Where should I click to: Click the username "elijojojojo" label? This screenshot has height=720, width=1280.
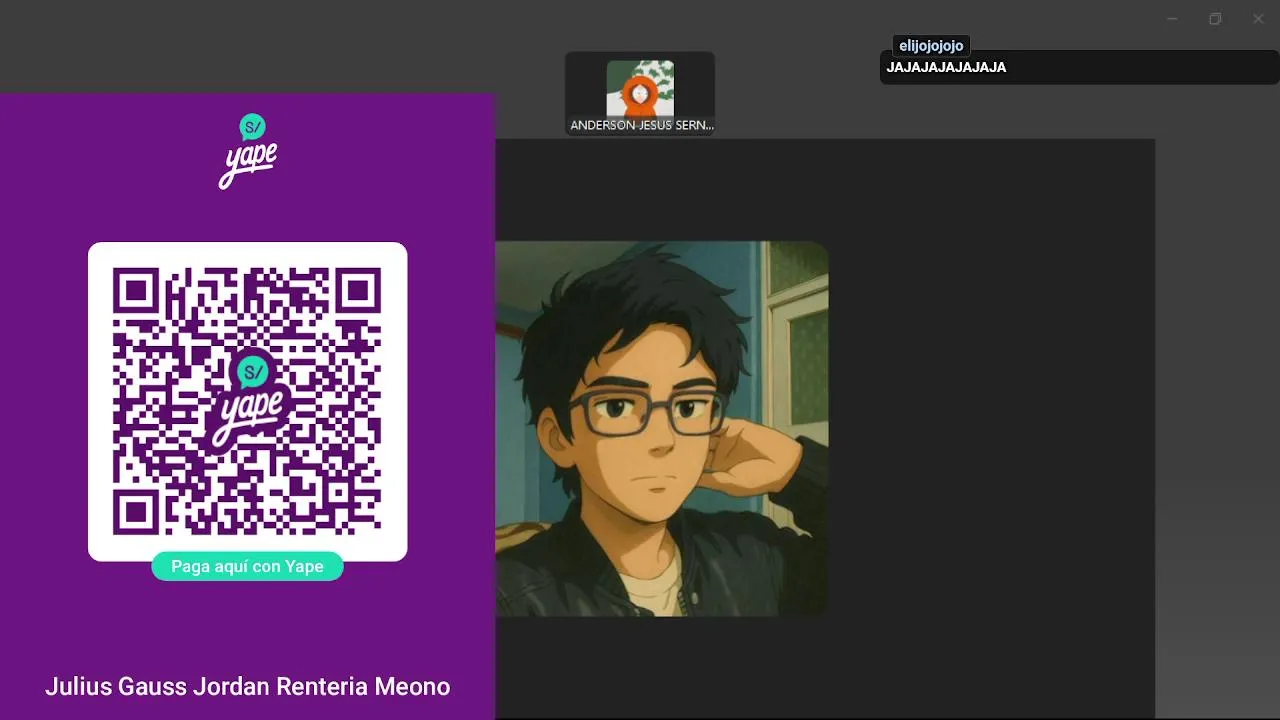(931, 46)
